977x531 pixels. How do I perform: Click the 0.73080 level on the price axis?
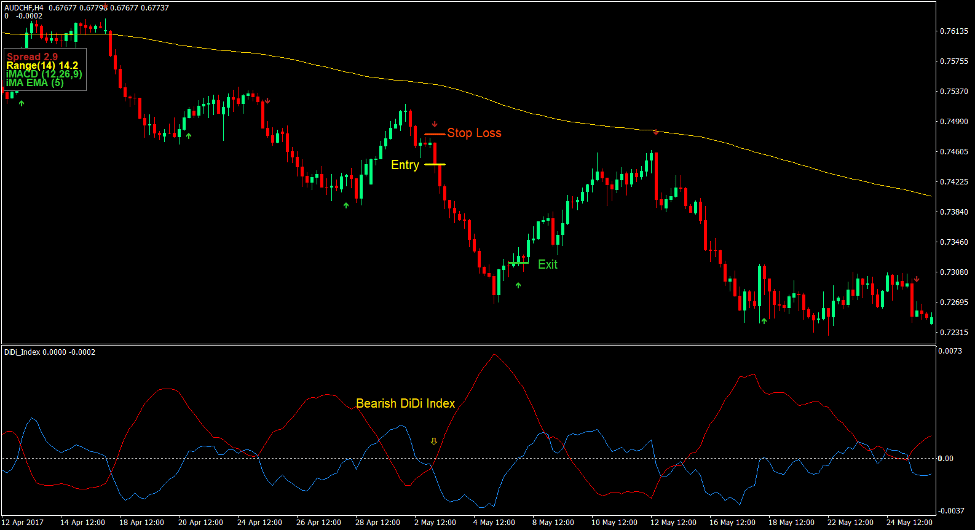click(x=953, y=272)
